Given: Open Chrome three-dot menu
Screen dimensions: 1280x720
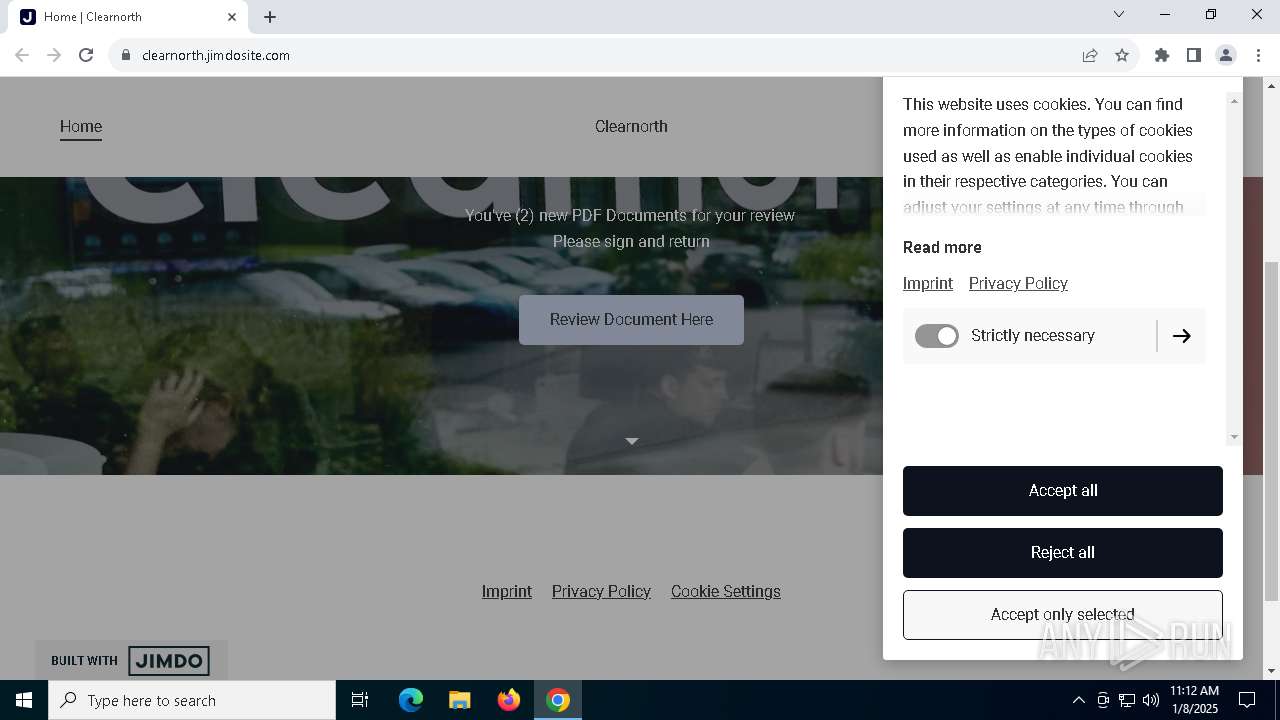Looking at the screenshot, I should click(x=1258, y=55).
